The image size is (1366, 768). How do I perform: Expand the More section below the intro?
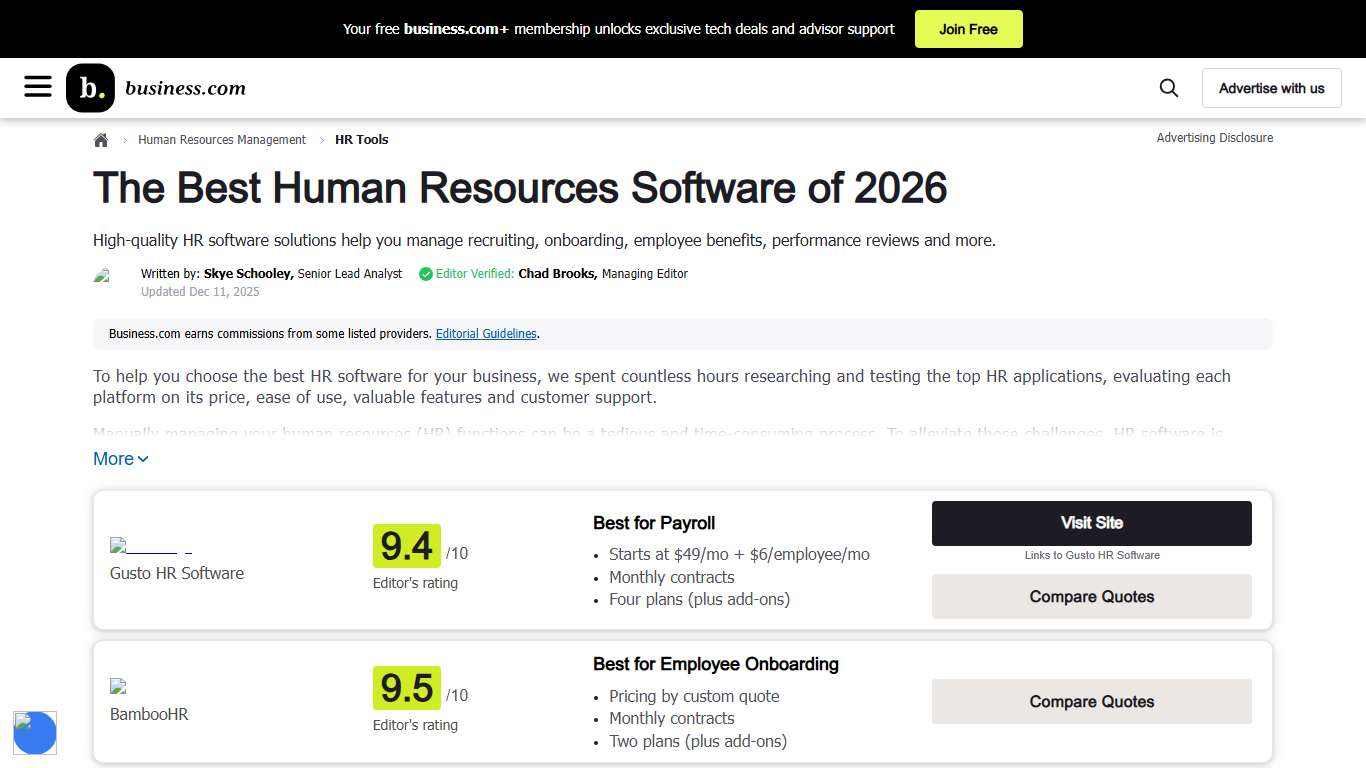tap(113, 459)
